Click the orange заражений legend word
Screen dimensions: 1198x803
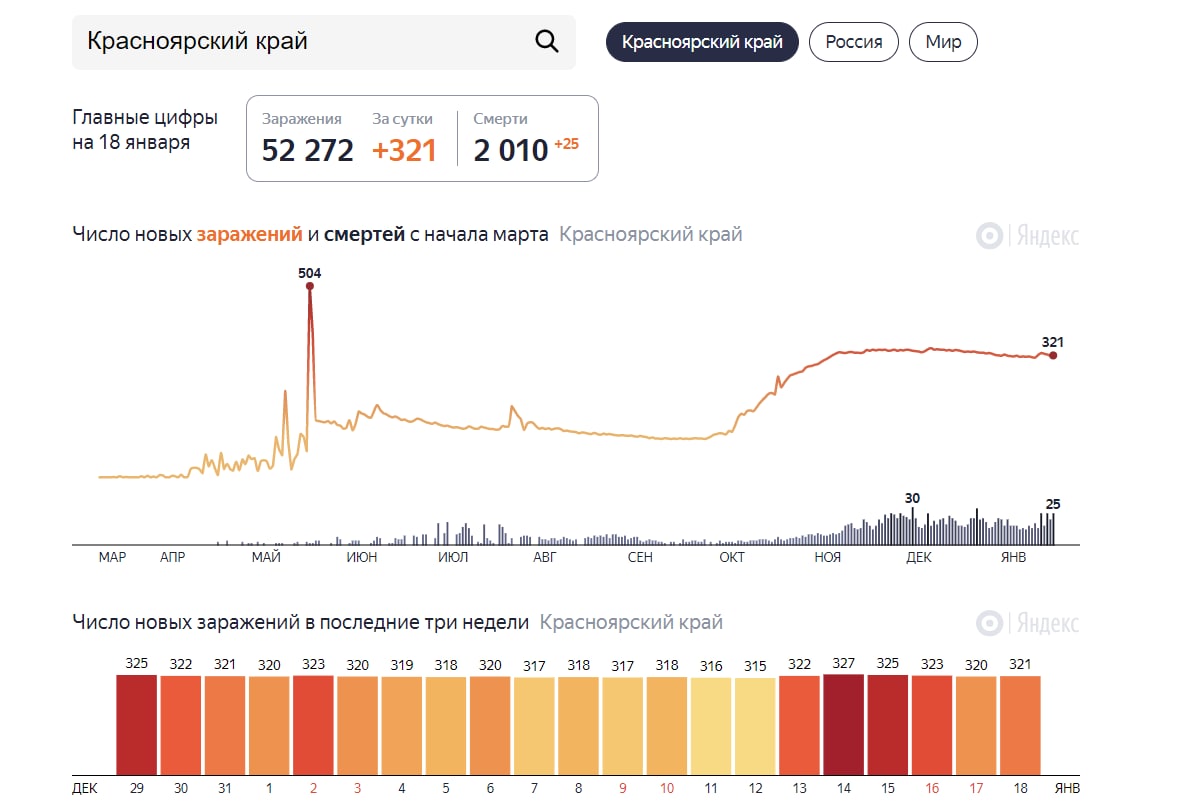coord(249,235)
